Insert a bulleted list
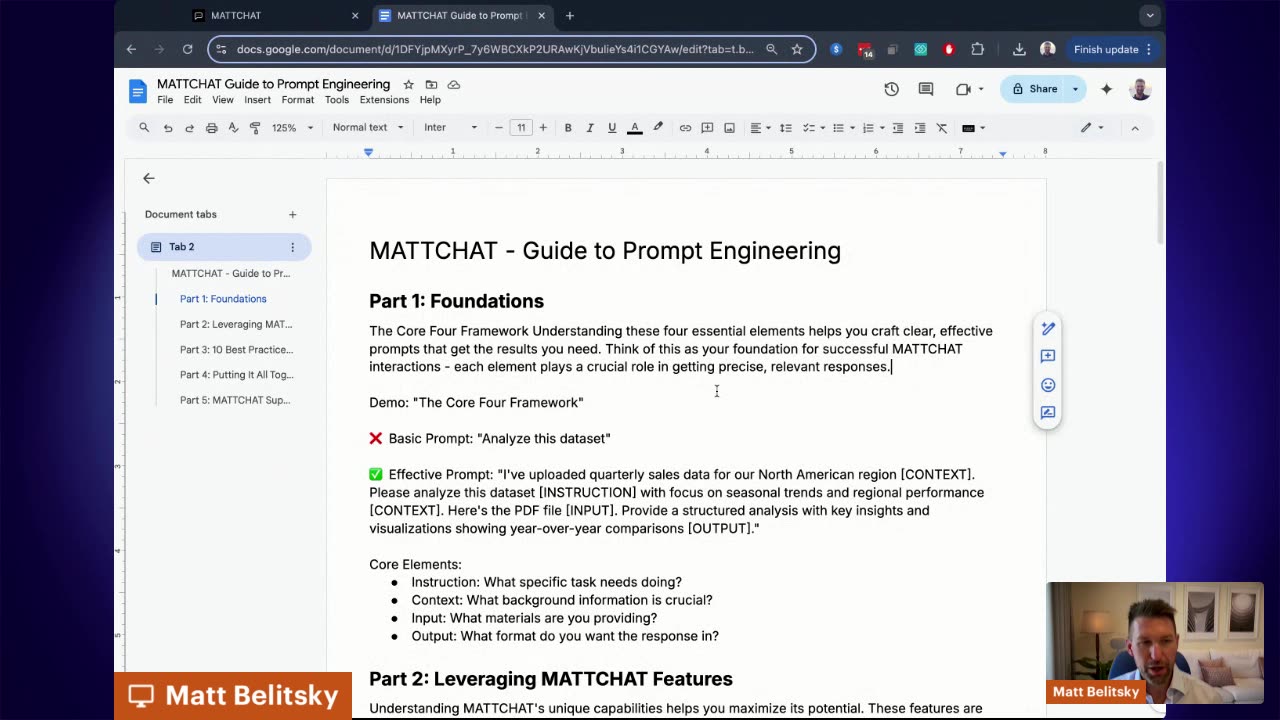Screen dimensions: 1280x720 pos(842,128)
